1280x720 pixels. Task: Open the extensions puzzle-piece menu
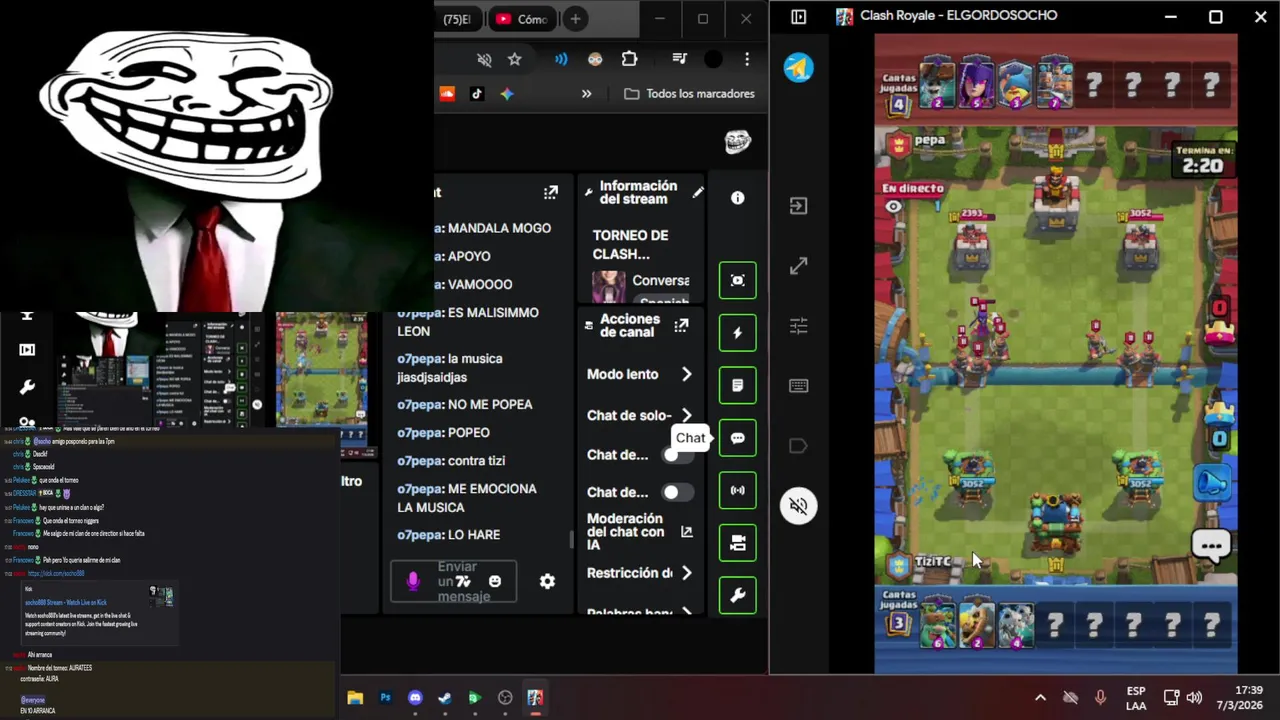pyautogui.click(x=629, y=59)
